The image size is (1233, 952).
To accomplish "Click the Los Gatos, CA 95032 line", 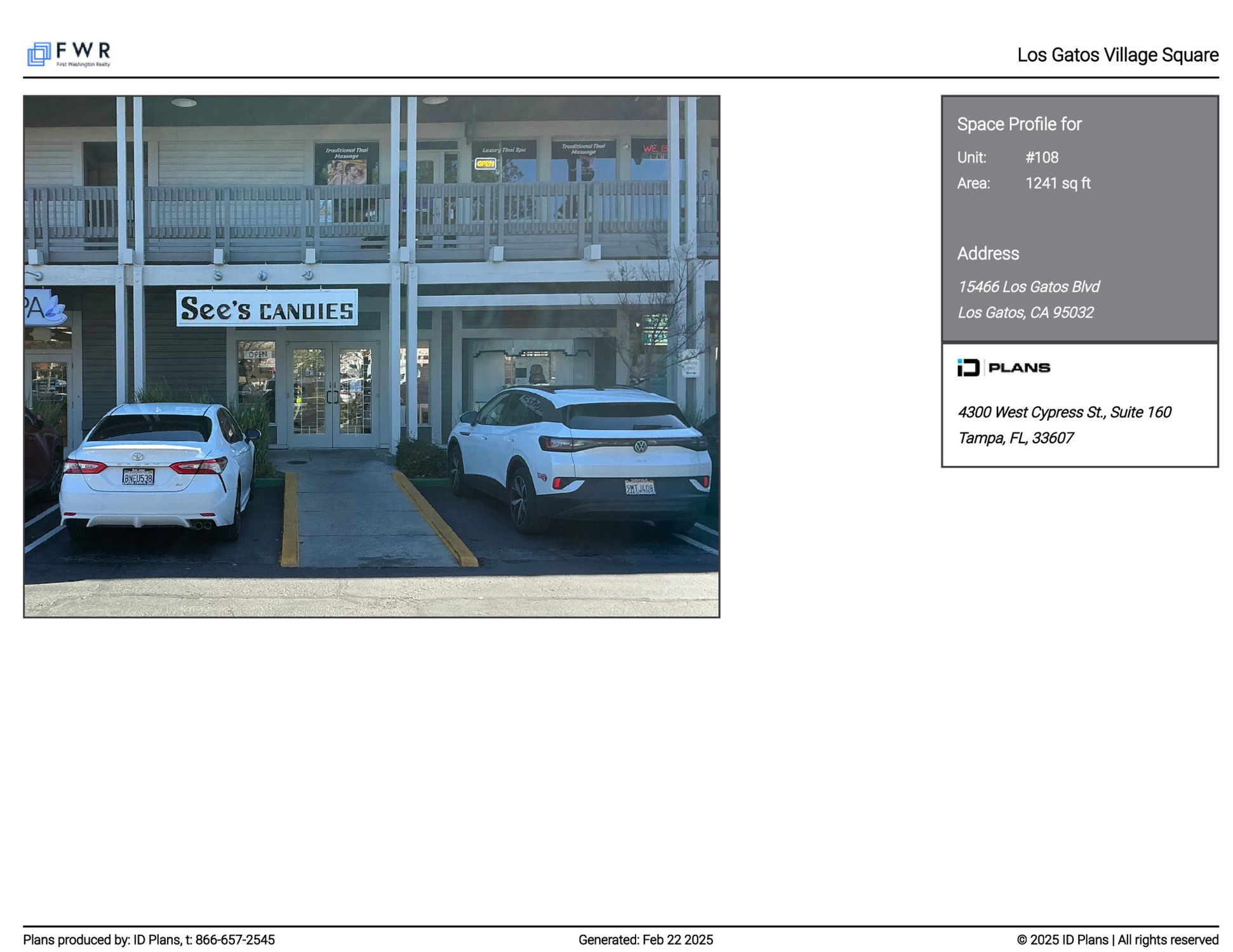I will tap(1025, 313).
